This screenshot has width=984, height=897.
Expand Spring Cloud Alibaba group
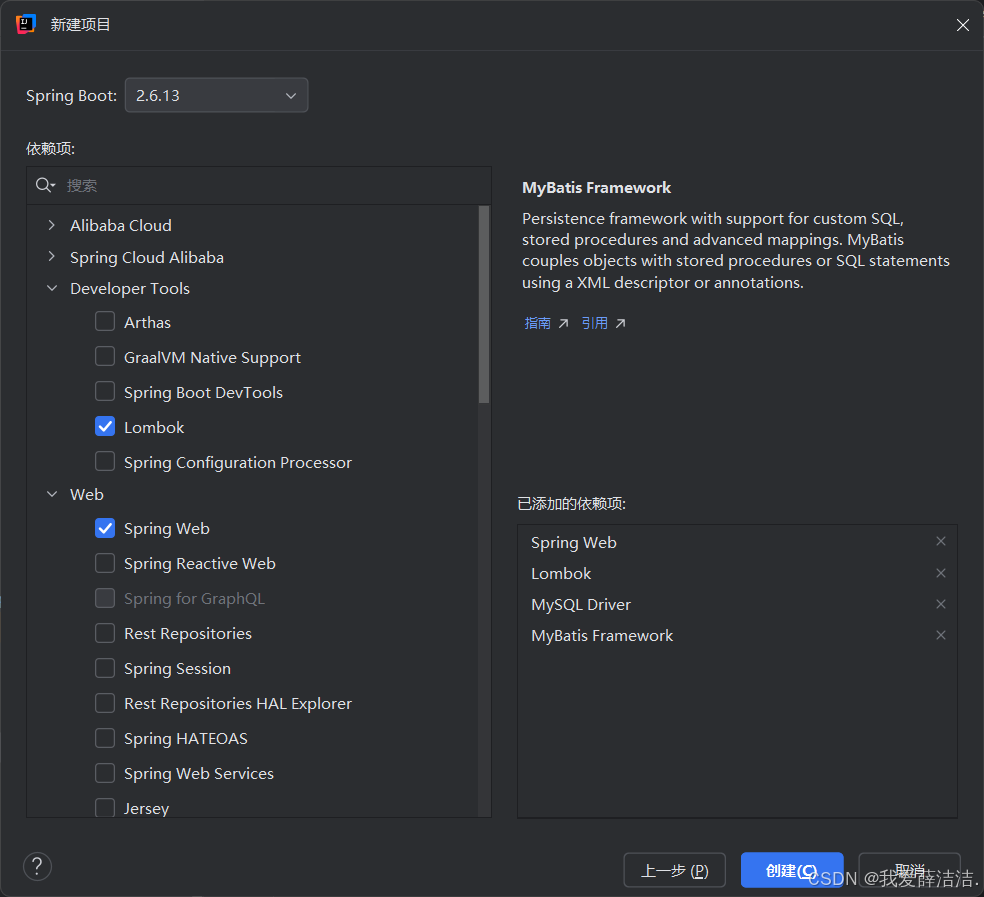(52, 257)
